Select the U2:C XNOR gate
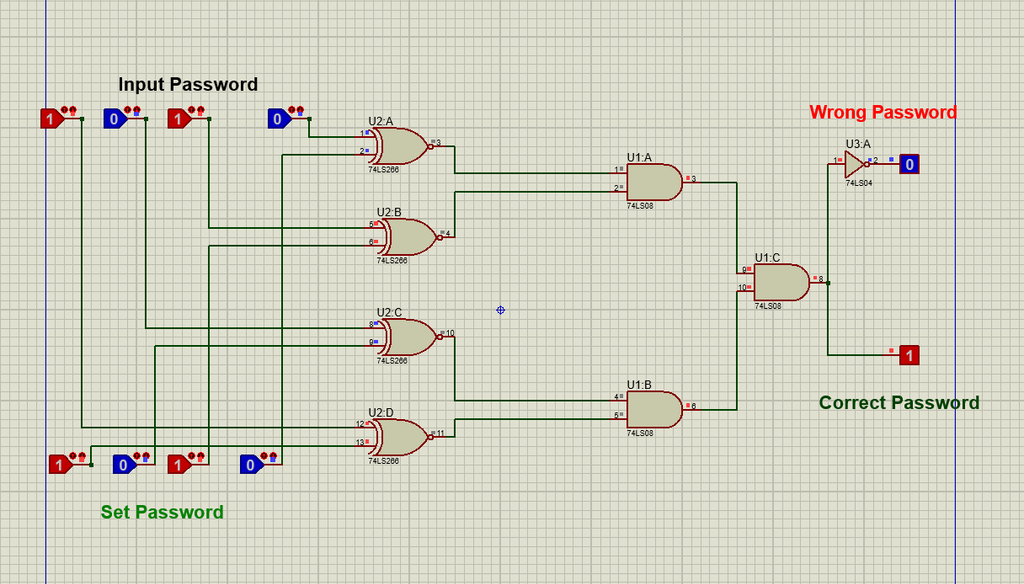Screen dimensions: 1024x584 pyautogui.click(x=409, y=337)
